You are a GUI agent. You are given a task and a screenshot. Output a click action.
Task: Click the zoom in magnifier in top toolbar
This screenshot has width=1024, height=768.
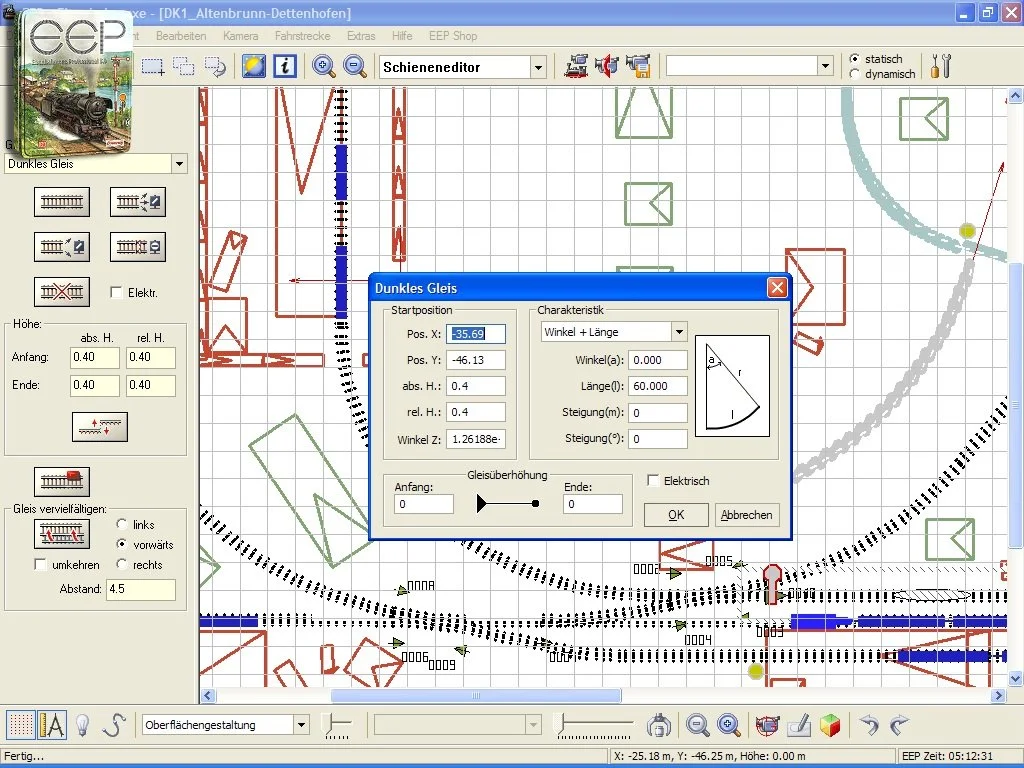point(324,66)
